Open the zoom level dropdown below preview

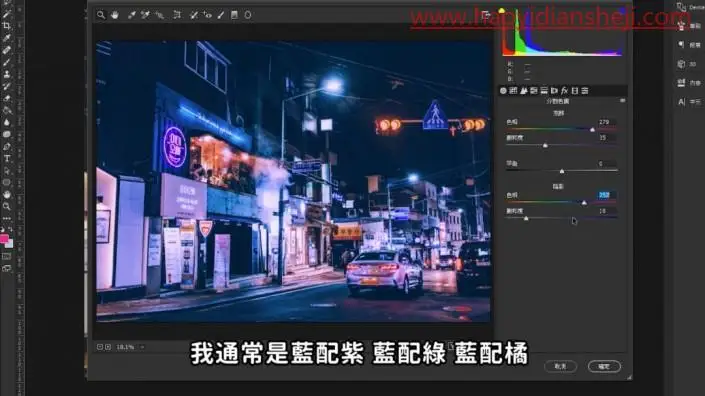coord(142,347)
